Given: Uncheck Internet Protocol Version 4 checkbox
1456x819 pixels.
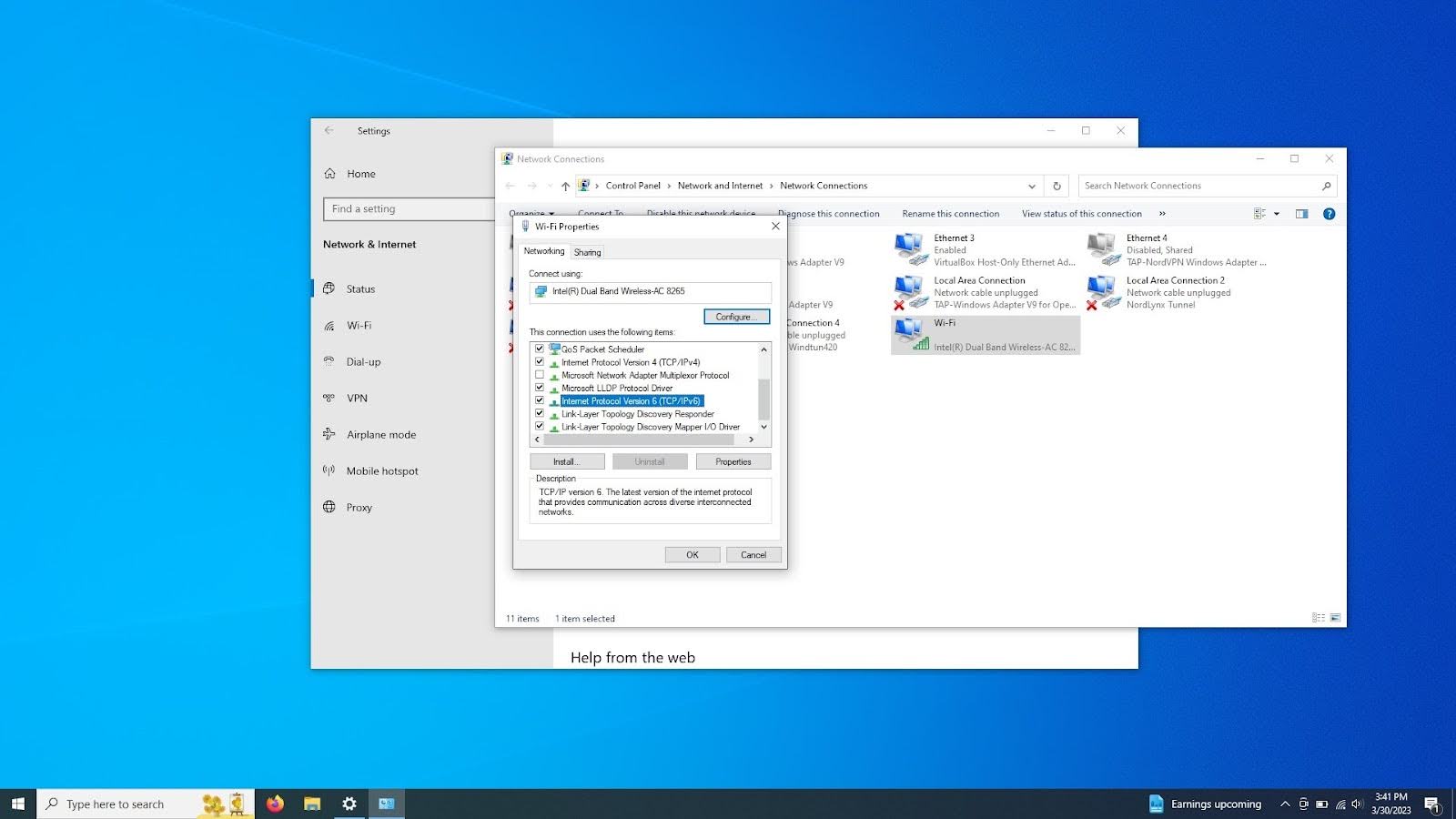Looking at the screenshot, I should click(540, 361).
